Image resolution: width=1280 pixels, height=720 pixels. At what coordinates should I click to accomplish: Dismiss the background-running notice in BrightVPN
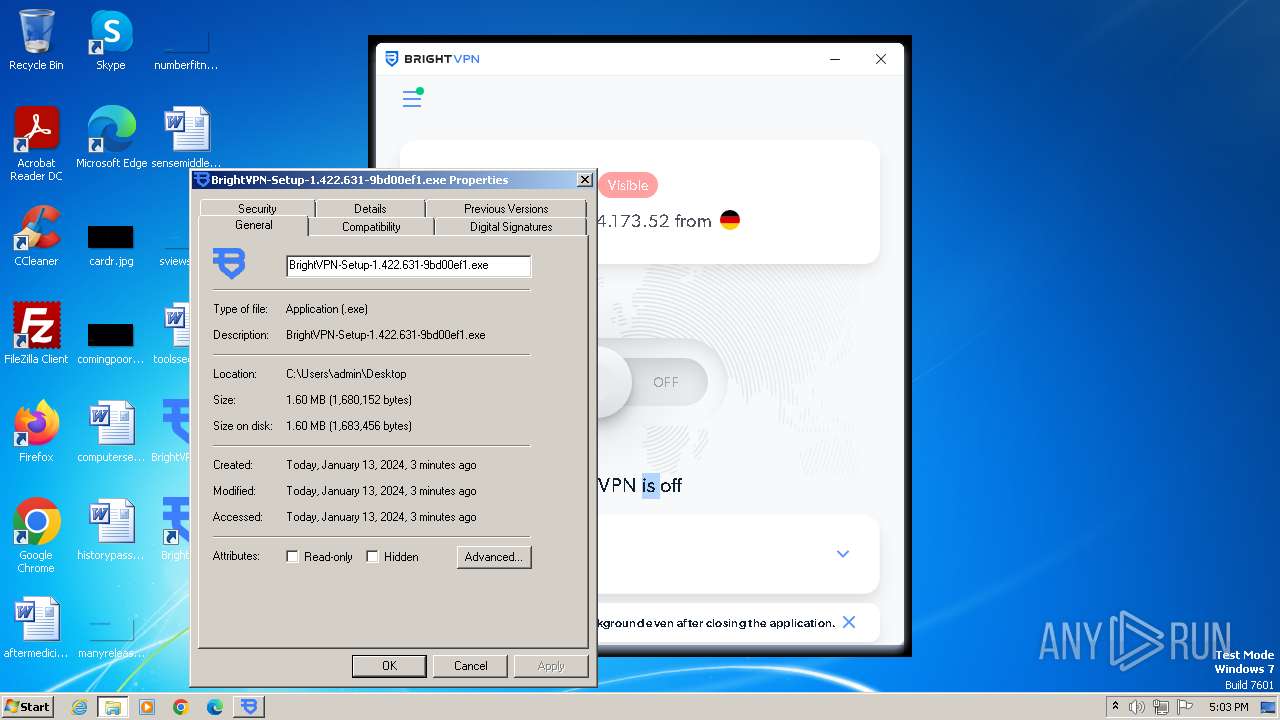(849, 622)
